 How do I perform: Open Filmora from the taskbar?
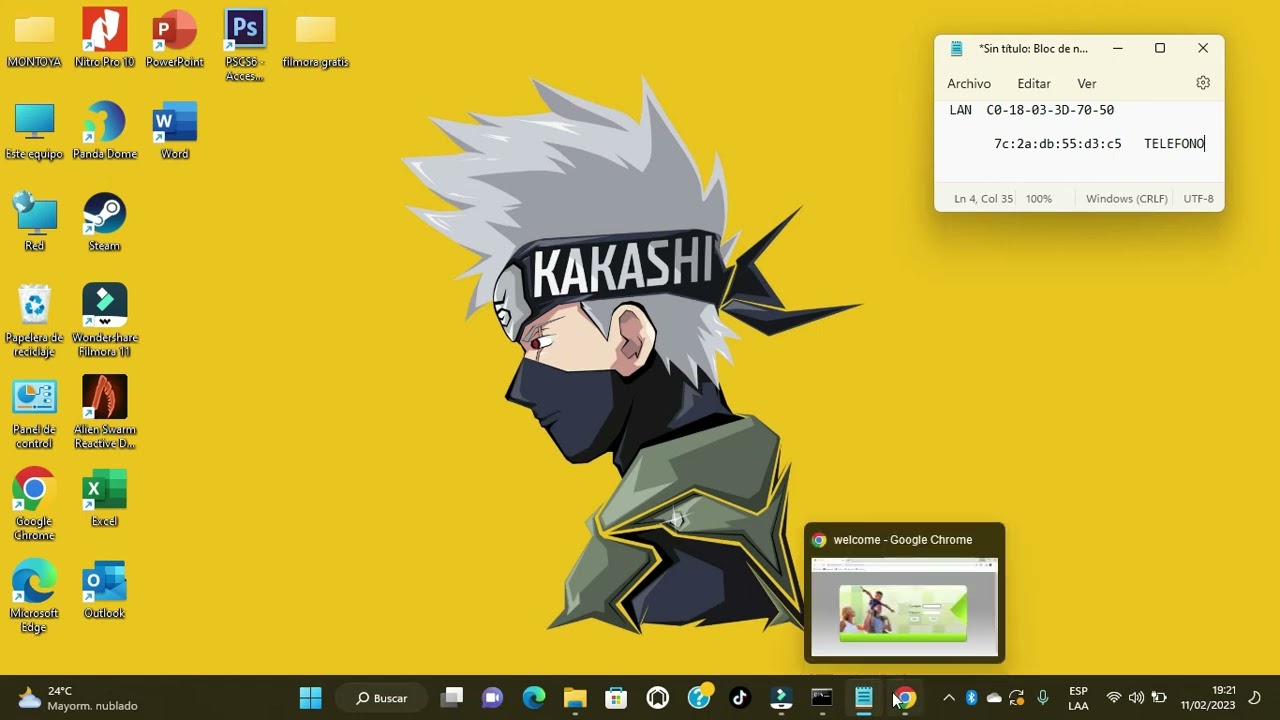[x=781, y=698]
